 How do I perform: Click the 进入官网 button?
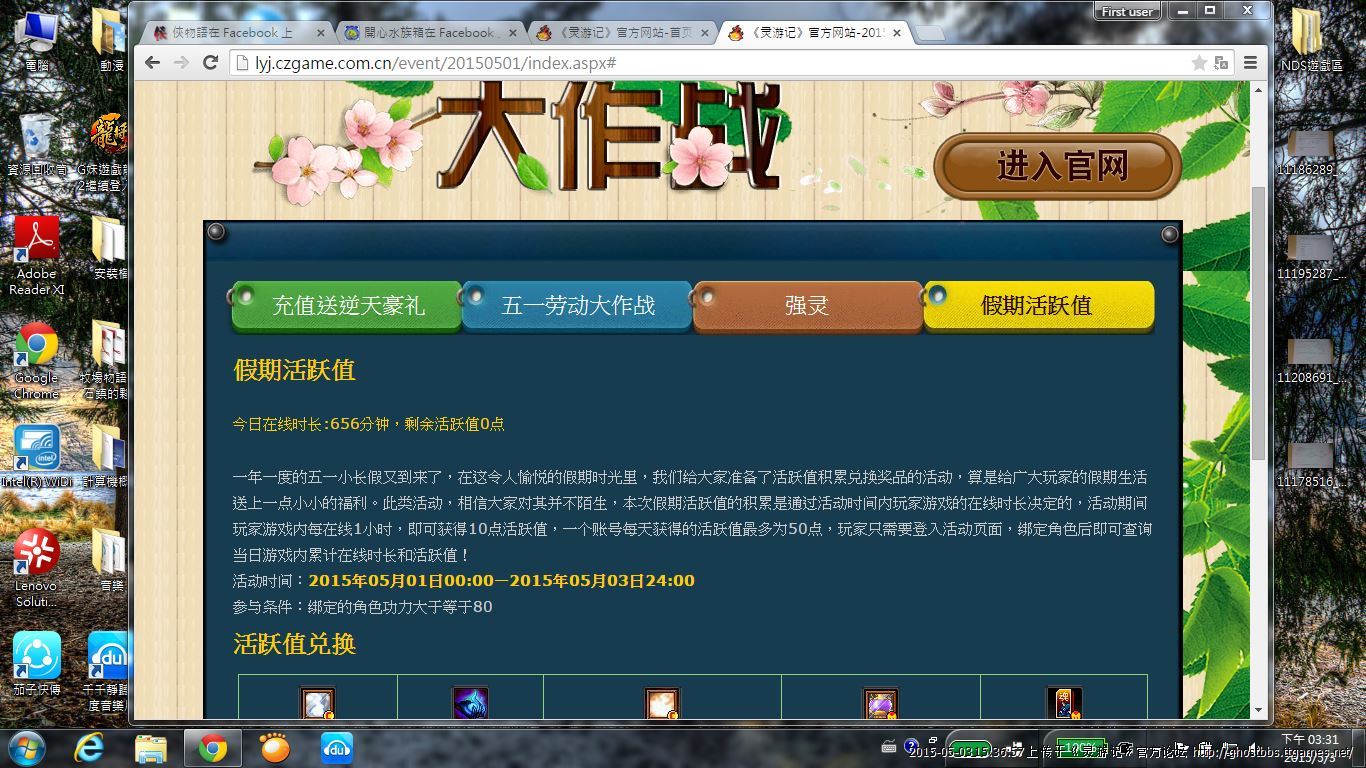(x=1060, y=166)
